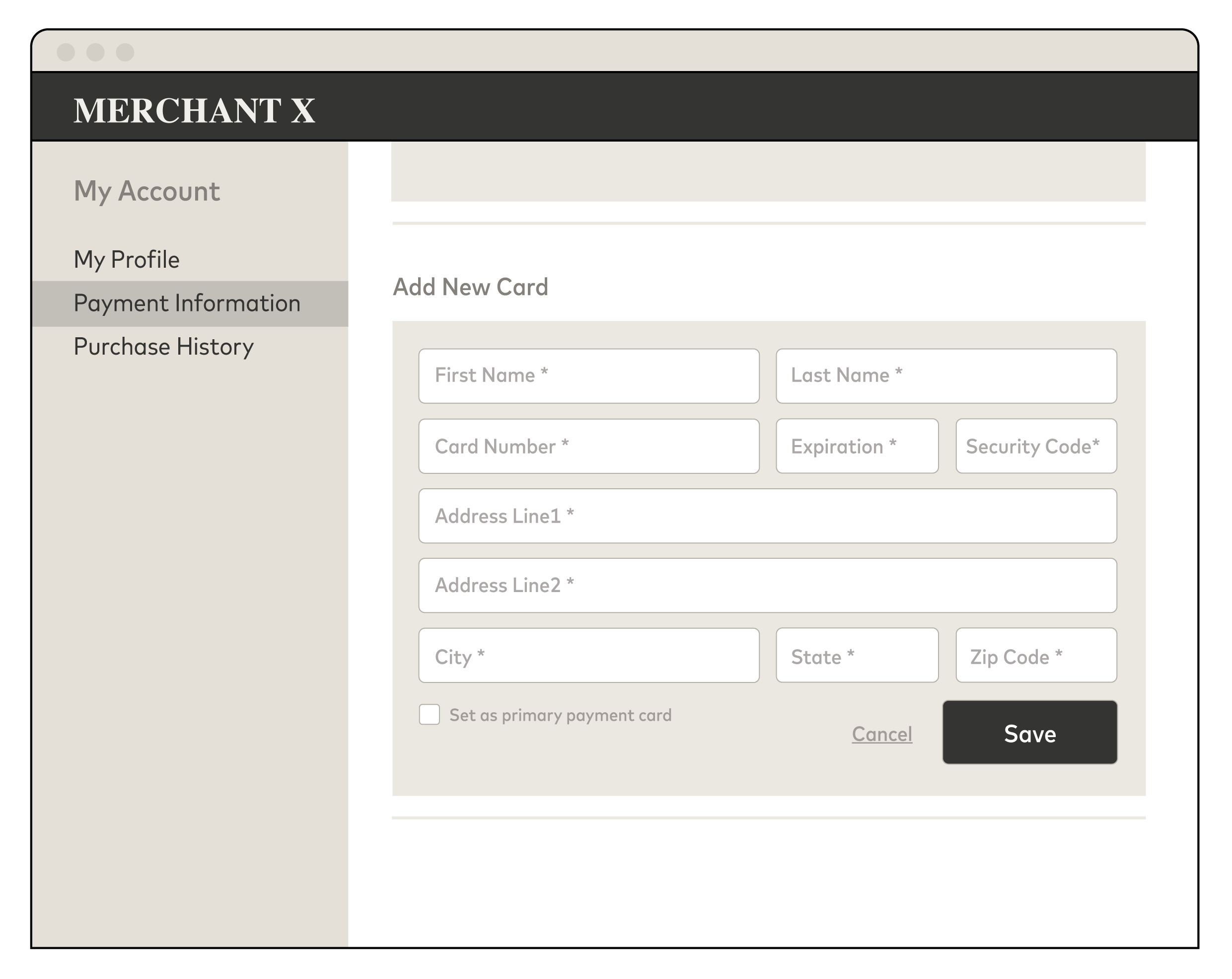Click the first window control dot
Viewport: 1232px width, 979px height.
(66, 52)
